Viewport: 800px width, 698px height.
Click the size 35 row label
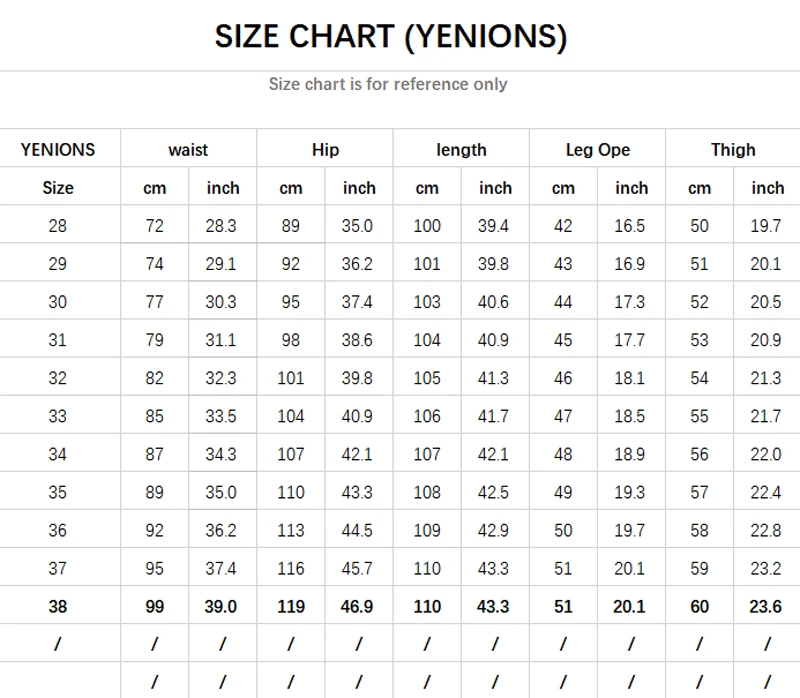[x=58, y=492]
